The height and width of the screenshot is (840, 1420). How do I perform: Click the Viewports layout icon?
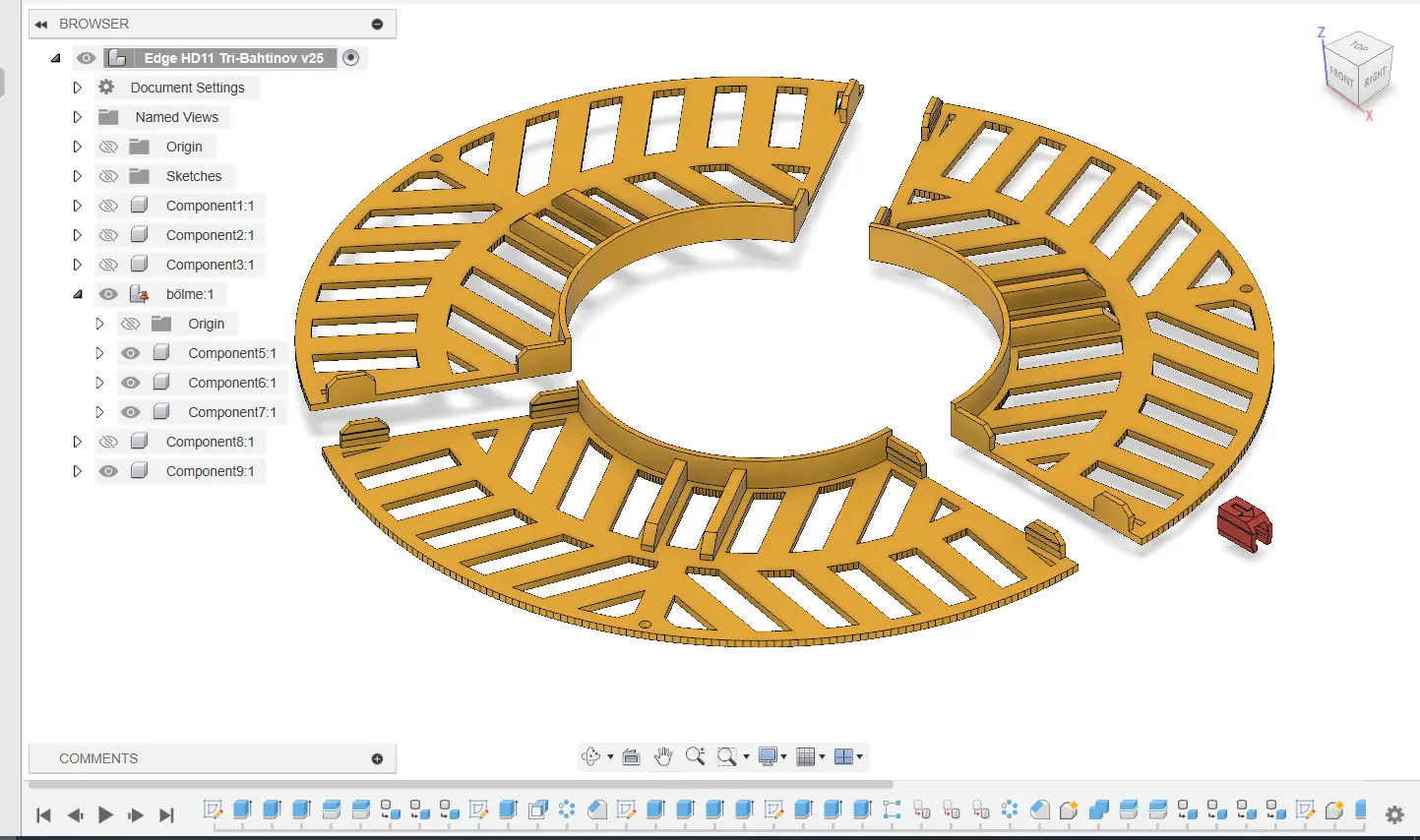[843, 756]
